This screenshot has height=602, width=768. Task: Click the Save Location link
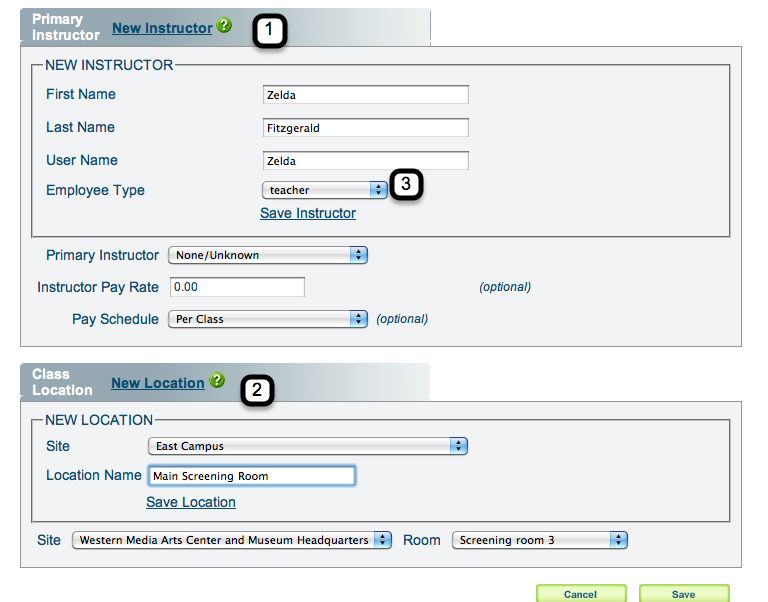pyautogui.click(x=191, y=502)
